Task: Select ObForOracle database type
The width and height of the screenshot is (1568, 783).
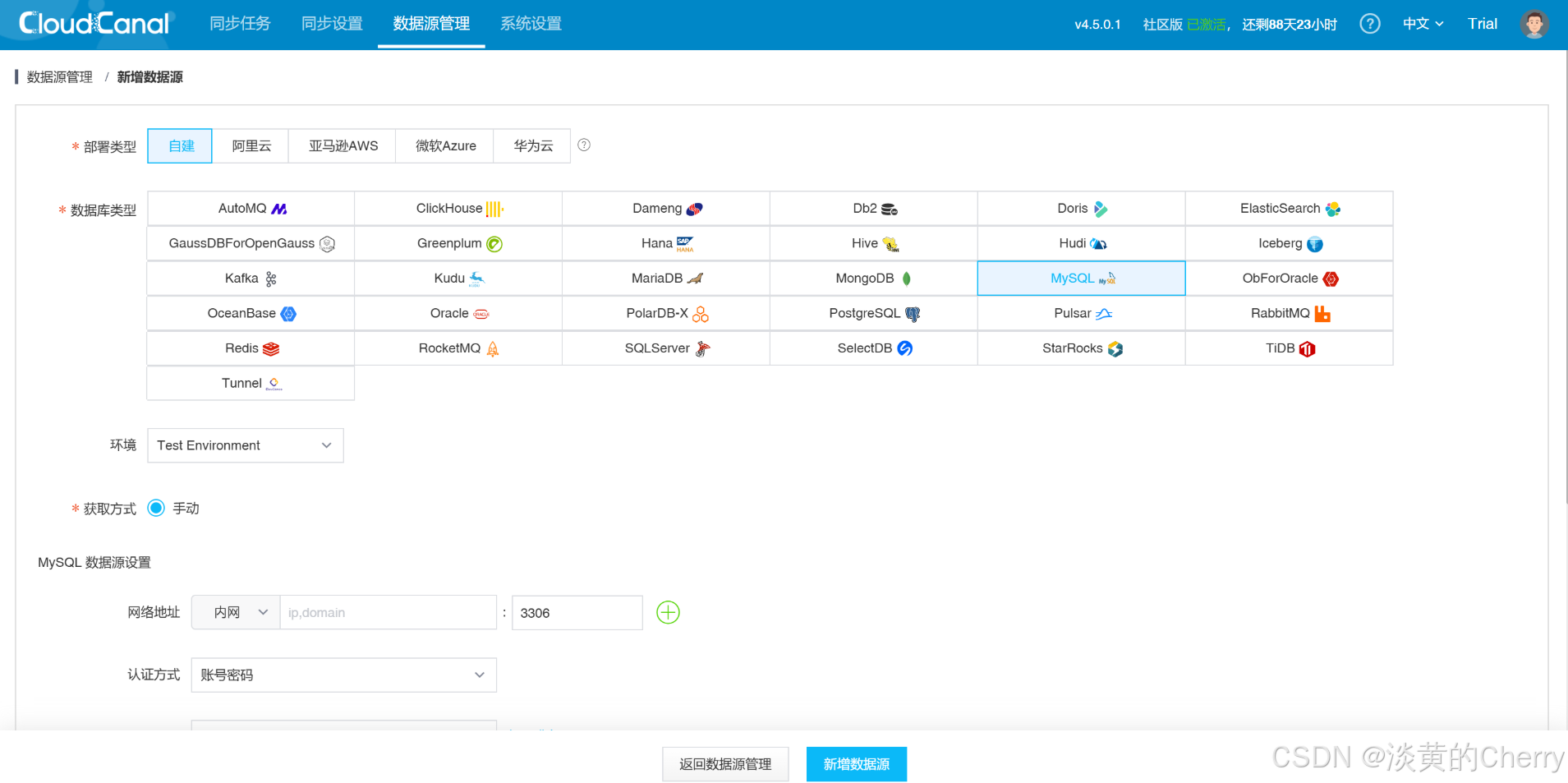Action: 1290,279
